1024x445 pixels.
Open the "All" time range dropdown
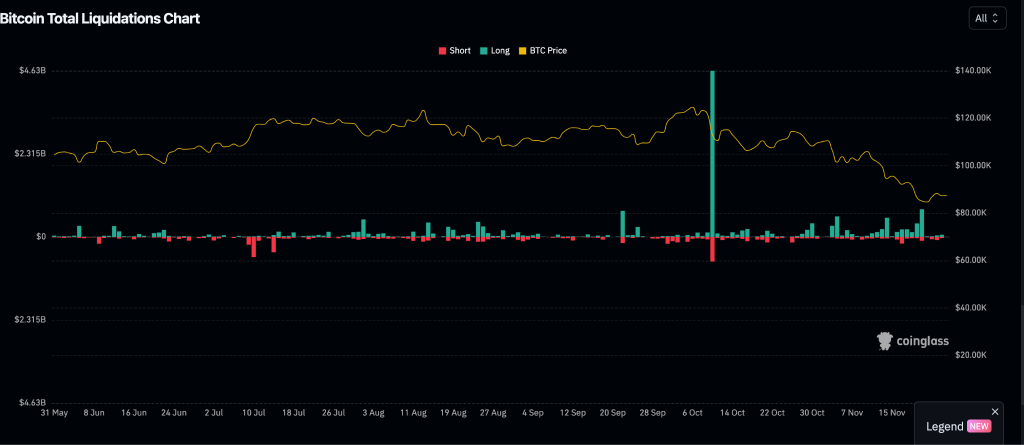[x=986, y=18]
